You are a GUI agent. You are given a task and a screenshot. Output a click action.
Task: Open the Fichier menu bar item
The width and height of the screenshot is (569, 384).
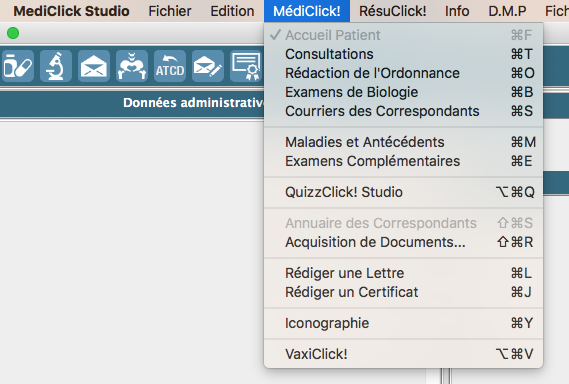pyautogui.click(x=170, y=11)
